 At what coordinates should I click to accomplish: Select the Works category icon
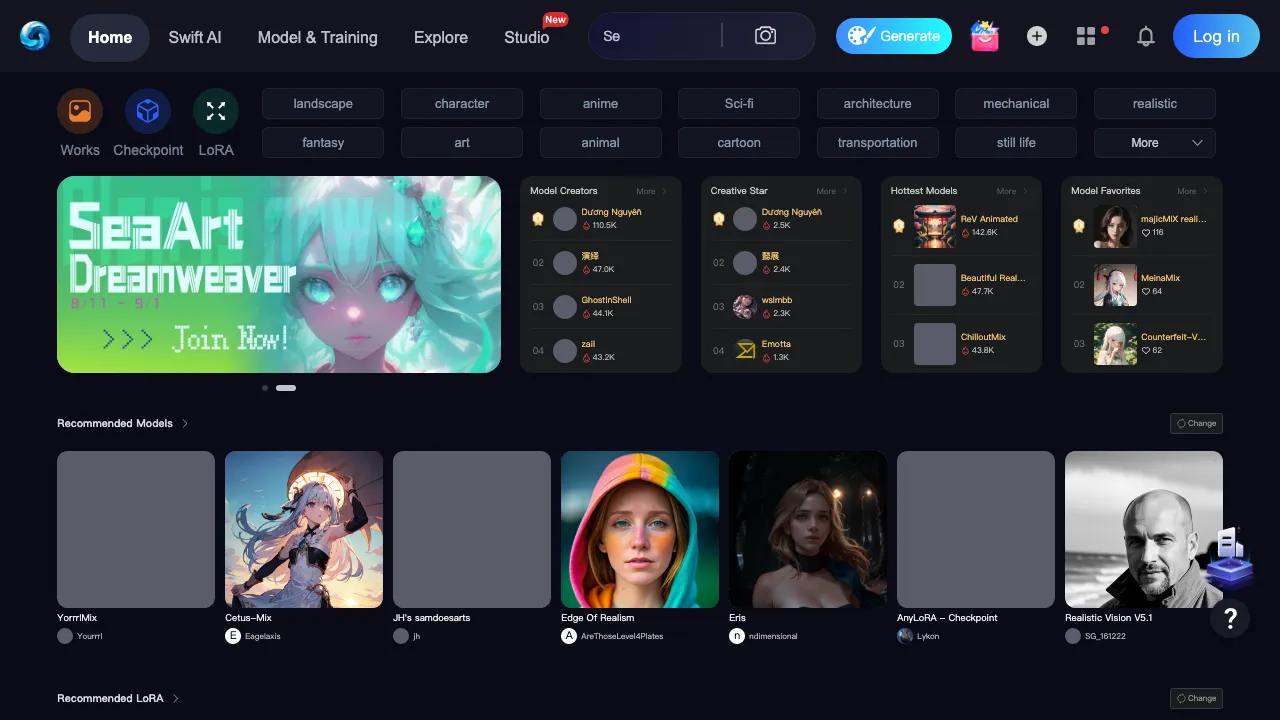click(x=80, y=111)
